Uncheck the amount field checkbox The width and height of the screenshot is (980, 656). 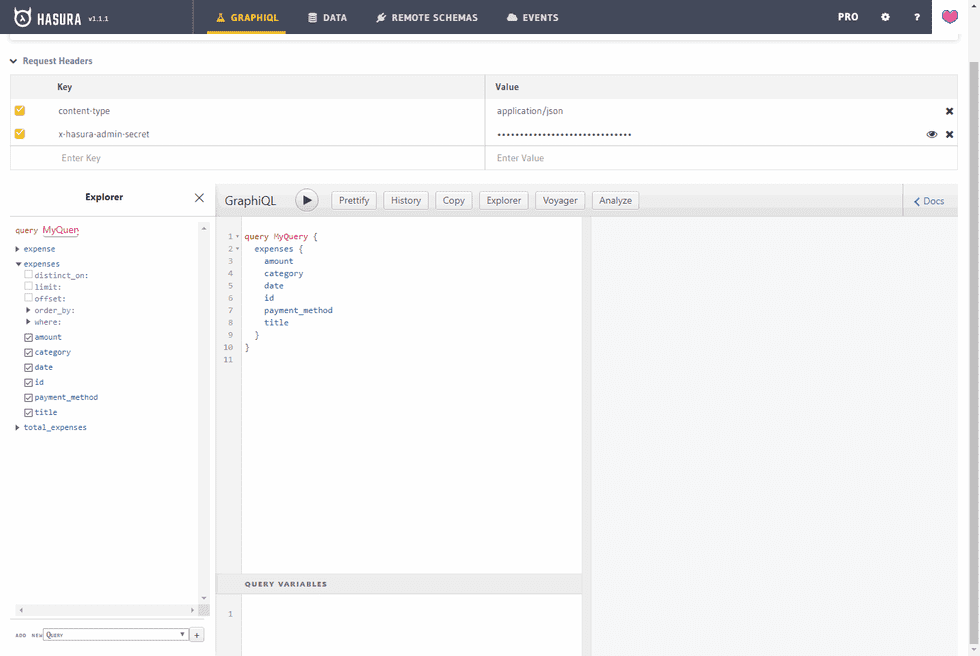click(29, 338)
